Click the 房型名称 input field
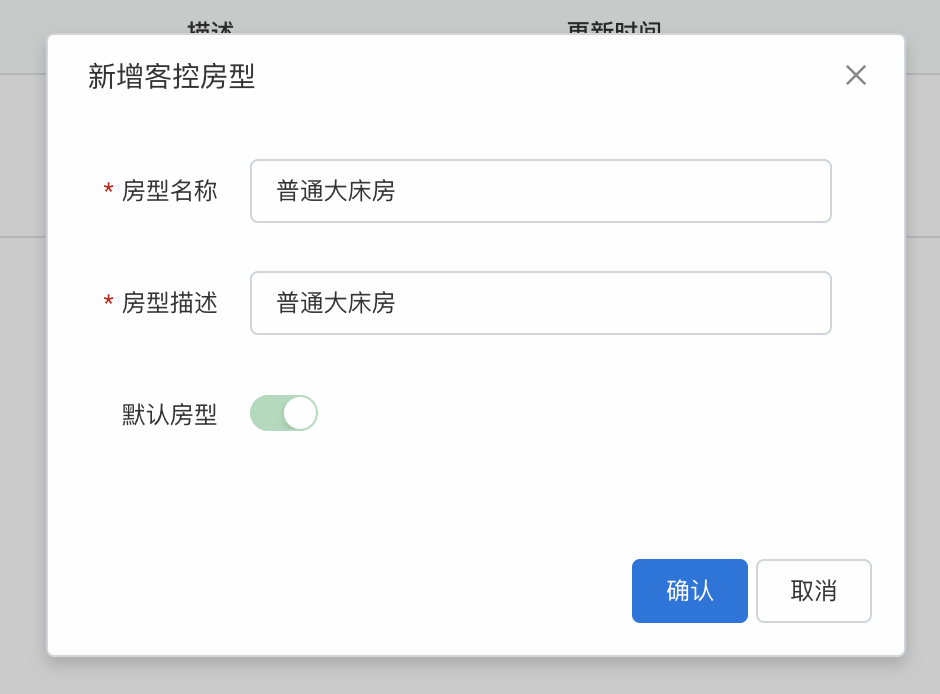The height and width of the screenshot is (694, 940). pyautogui.click(x=541, y=191)
